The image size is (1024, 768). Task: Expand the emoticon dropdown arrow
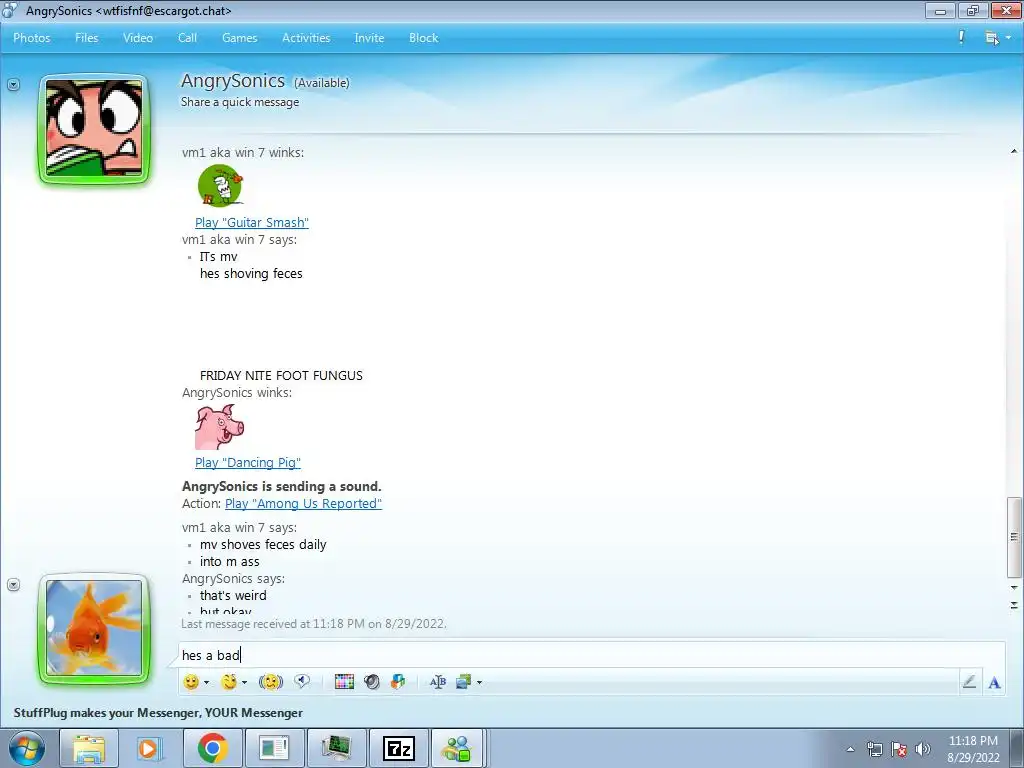point(206,682)
